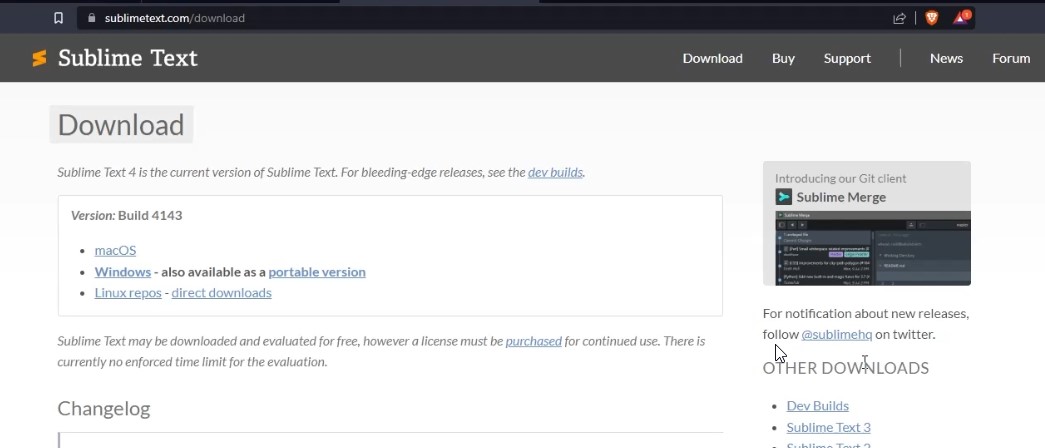Go to the Buy page
This screenshot has width=1045, height=448.
coord(783,58)
